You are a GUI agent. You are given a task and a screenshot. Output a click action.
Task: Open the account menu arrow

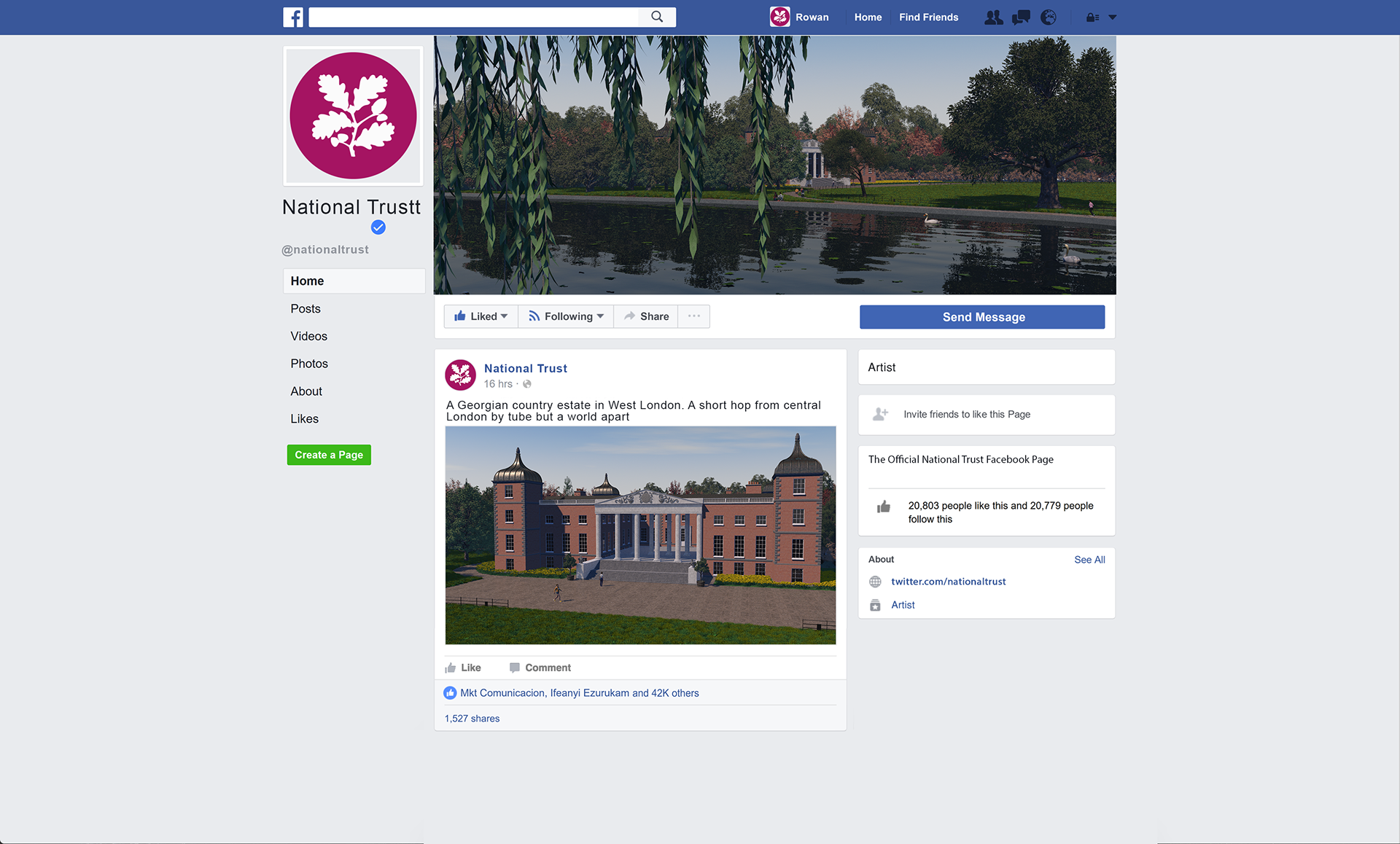(1113, 17)
